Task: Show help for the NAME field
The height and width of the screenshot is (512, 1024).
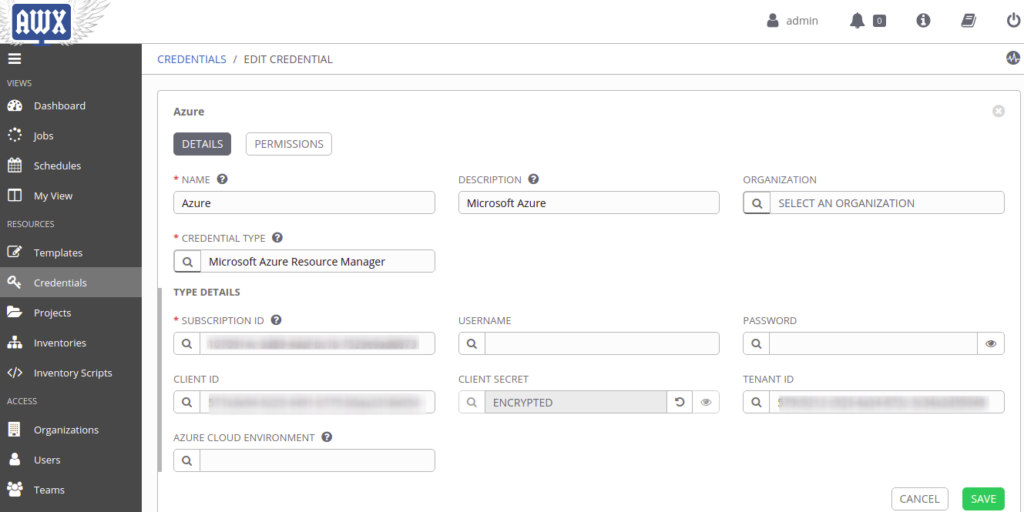Action: (x=222, y=179)
